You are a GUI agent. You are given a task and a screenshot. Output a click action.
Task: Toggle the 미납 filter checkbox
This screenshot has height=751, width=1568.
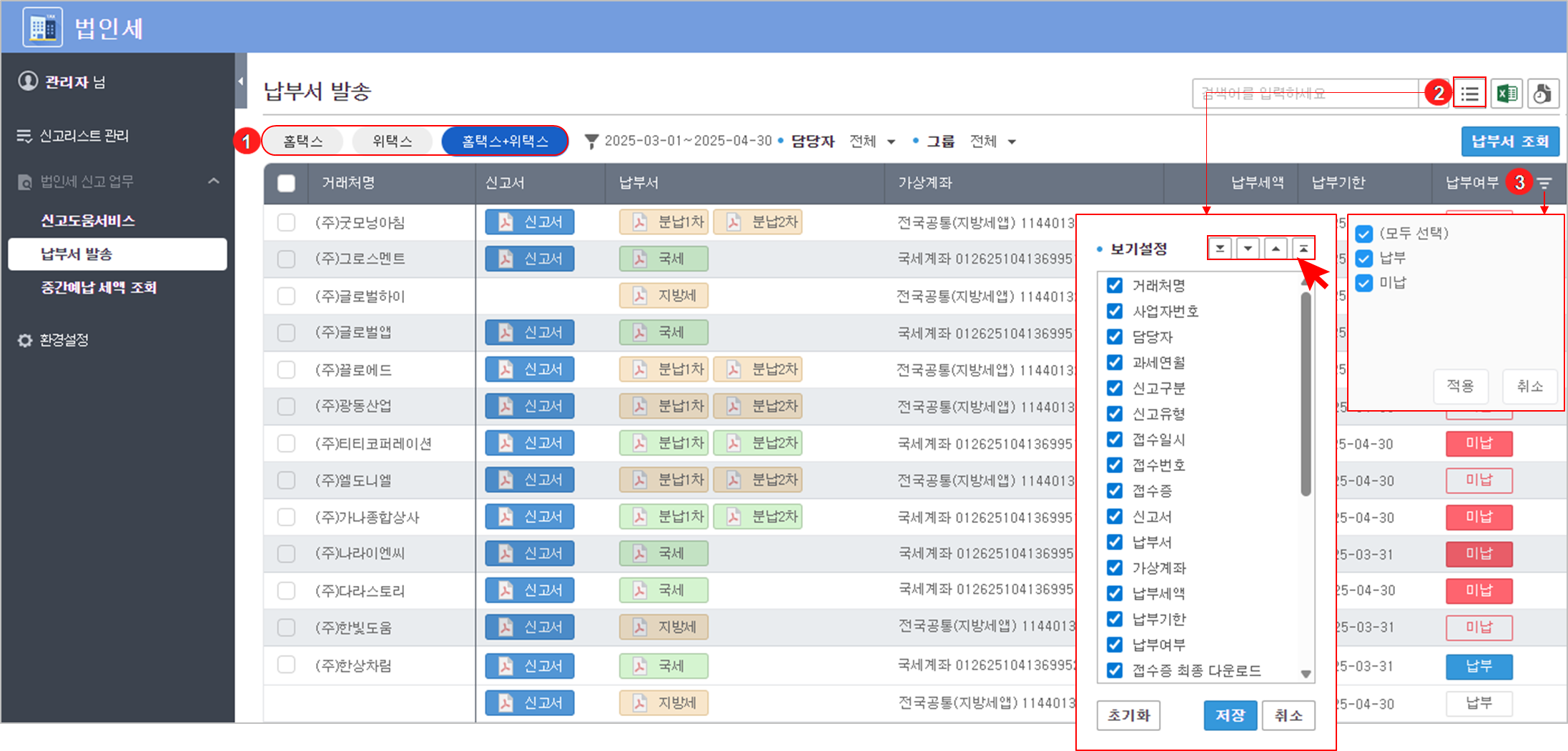[x=1364, y=283]
